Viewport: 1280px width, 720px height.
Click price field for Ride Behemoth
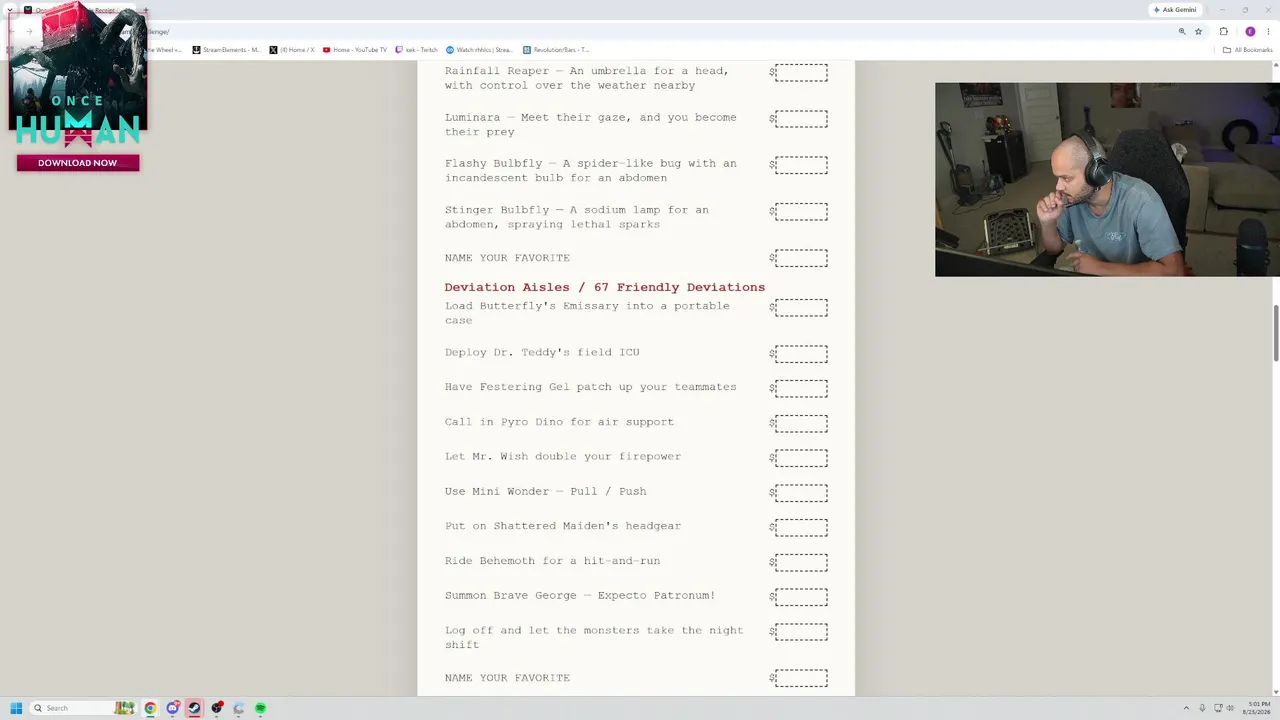point(801,563)
